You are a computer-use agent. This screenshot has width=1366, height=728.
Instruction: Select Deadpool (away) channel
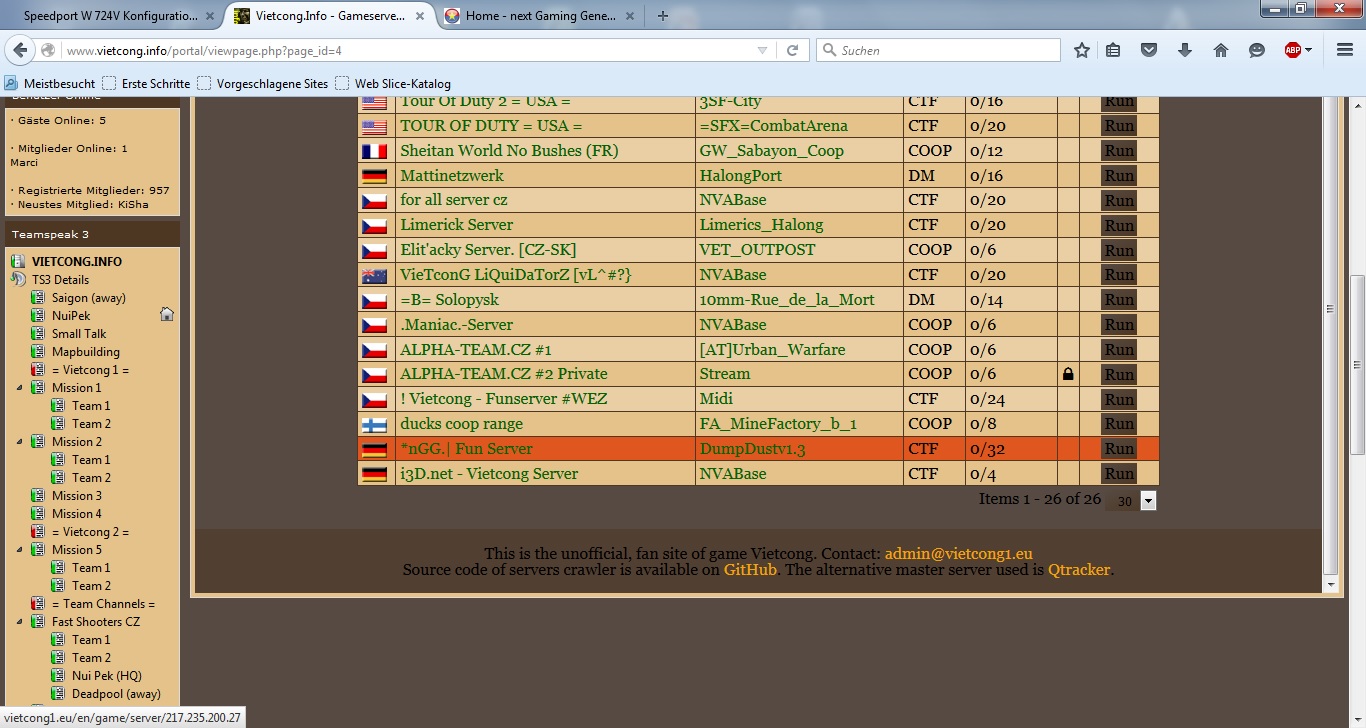click(x=116, y=694)
